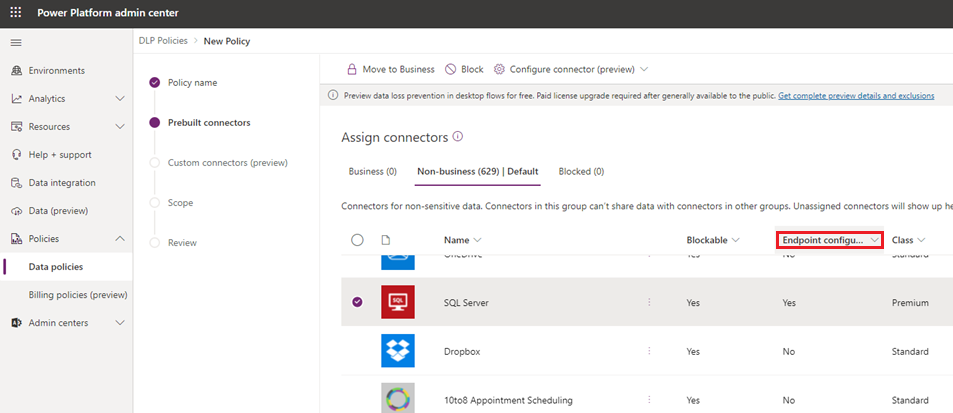953x413 pixels.
Task: Select the Prebuilt connectors step circle
Action: click(x=155, y=123)
